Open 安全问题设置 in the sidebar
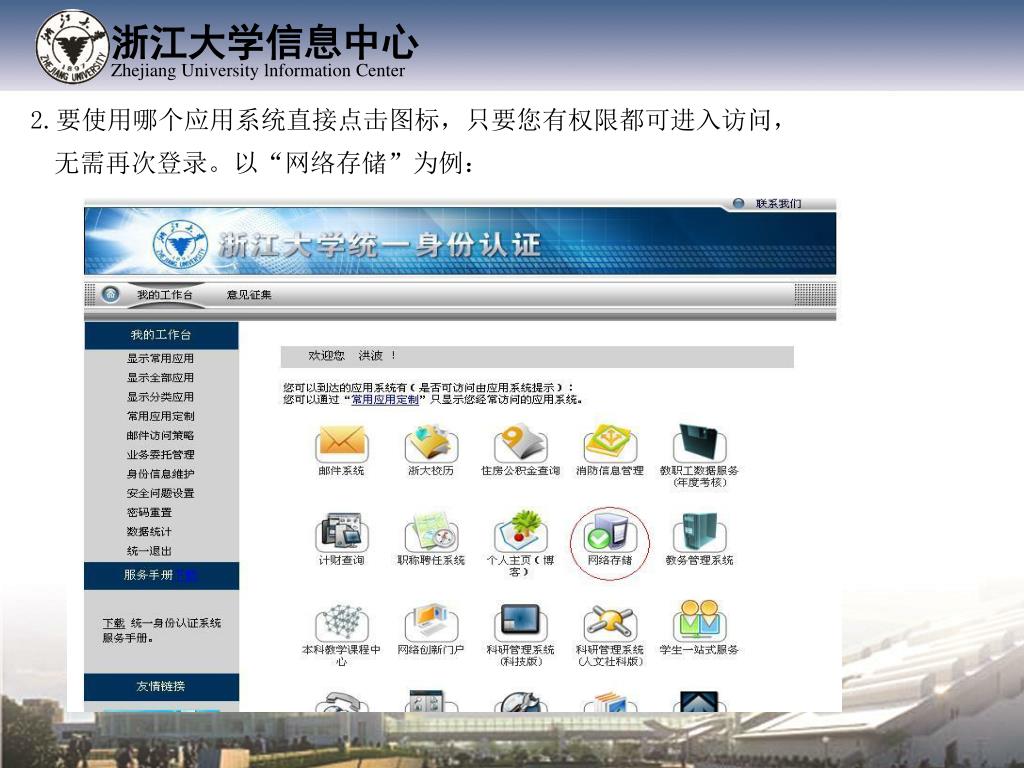1024x768 pixels. (161, 493)
